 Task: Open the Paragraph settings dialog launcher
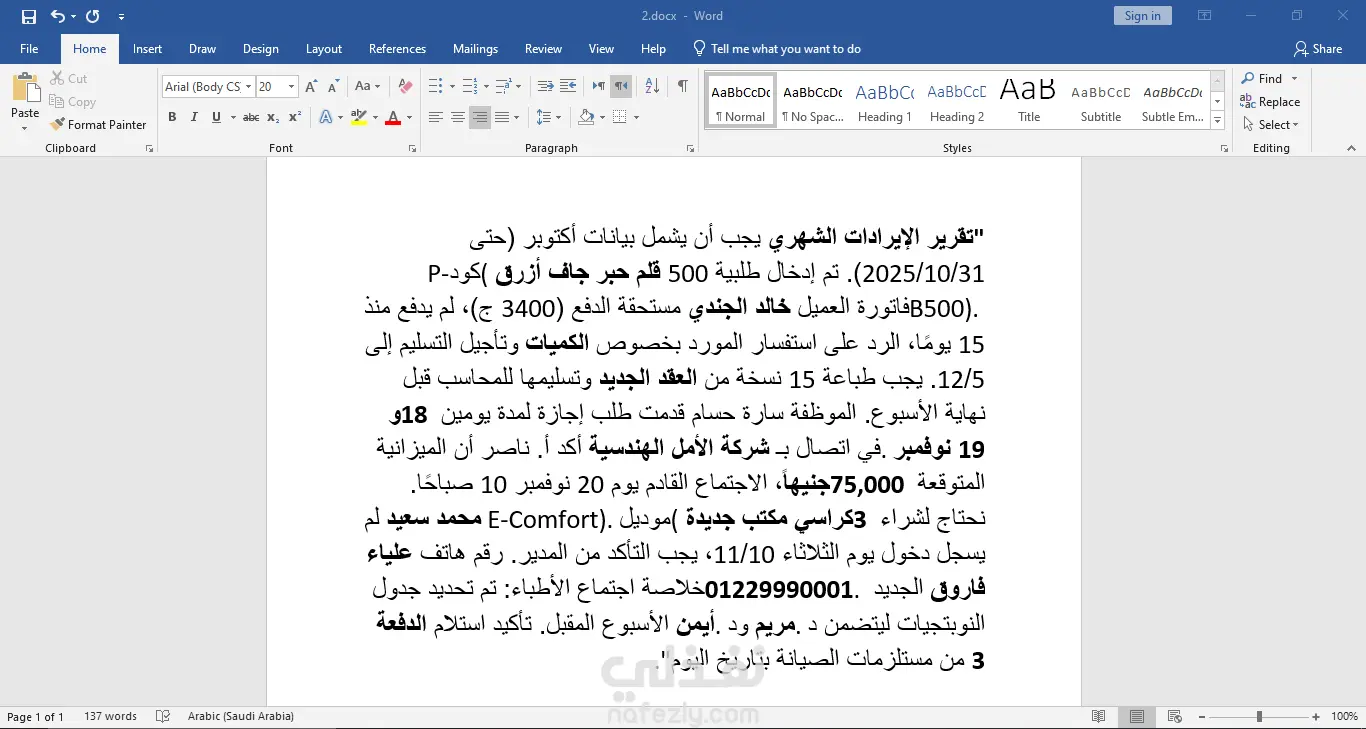tap(690, 148)
